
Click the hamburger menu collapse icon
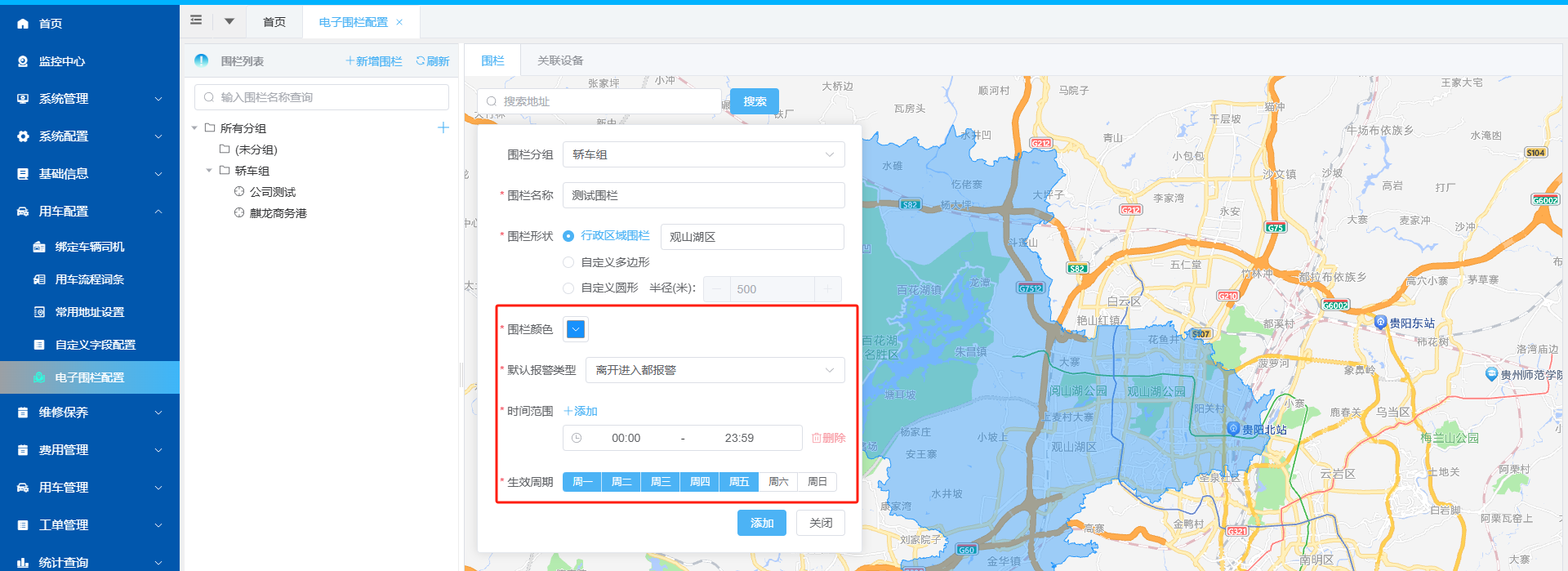[x=196, y=20]
